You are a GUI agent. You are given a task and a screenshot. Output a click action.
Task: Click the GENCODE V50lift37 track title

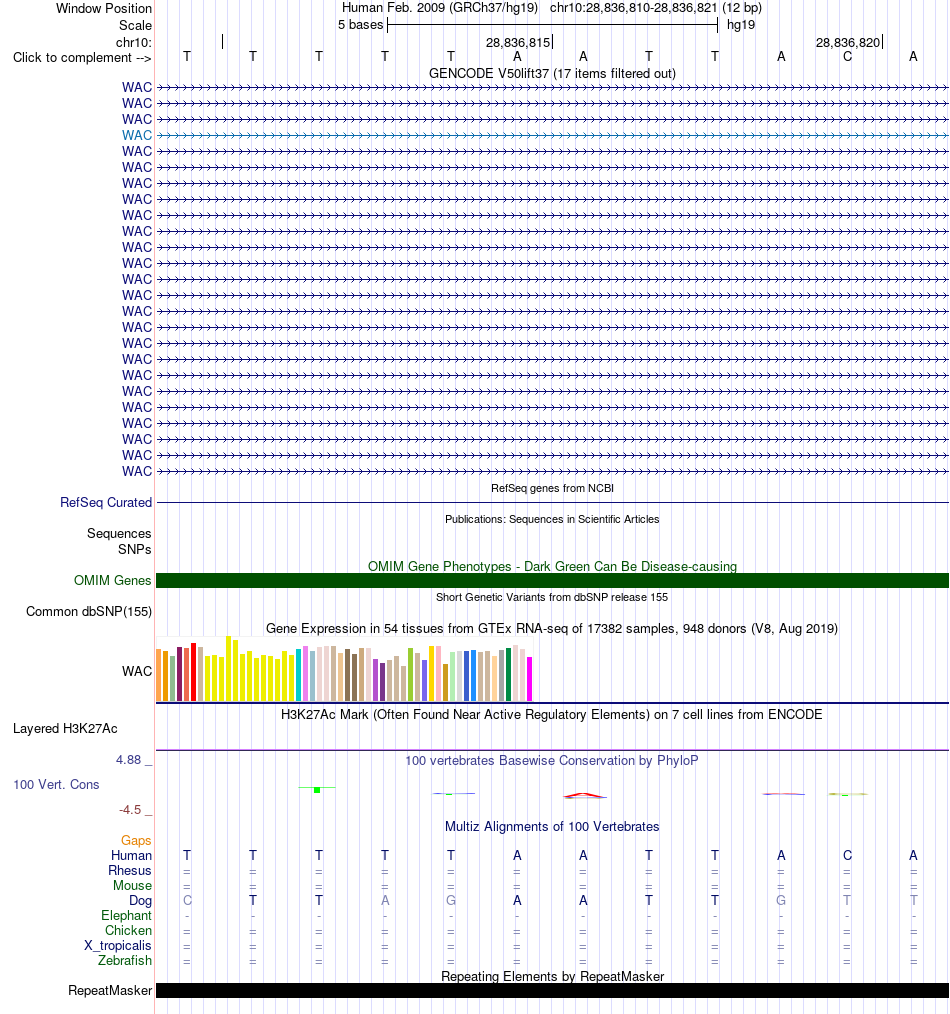[552, 74]
